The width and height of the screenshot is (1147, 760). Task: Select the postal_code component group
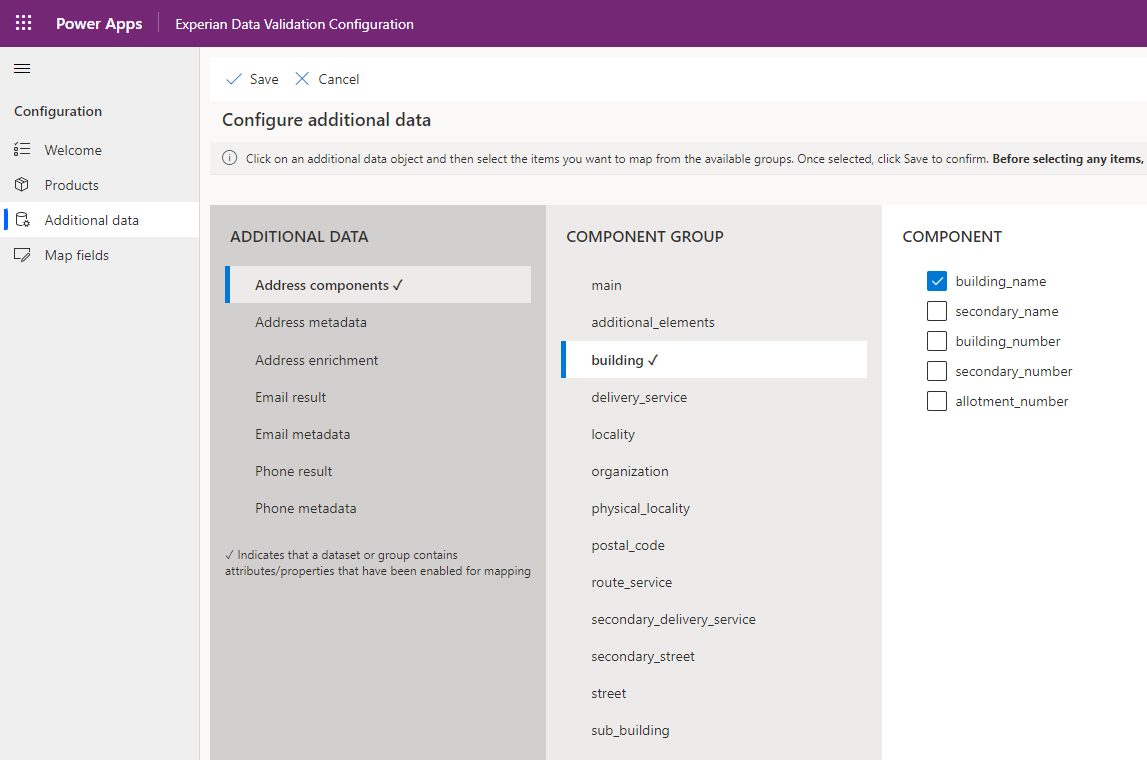pyautogui.click(x=628, y=545)
